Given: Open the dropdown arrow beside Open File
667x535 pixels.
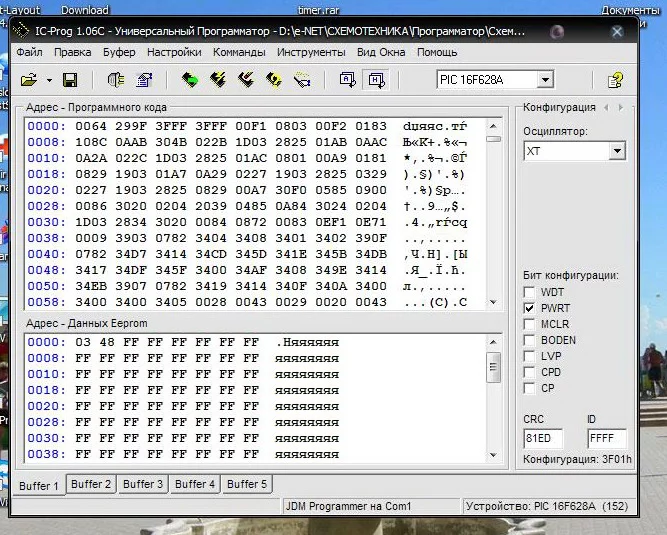Looking at the screenshot, I should click(x=48, y=80).
